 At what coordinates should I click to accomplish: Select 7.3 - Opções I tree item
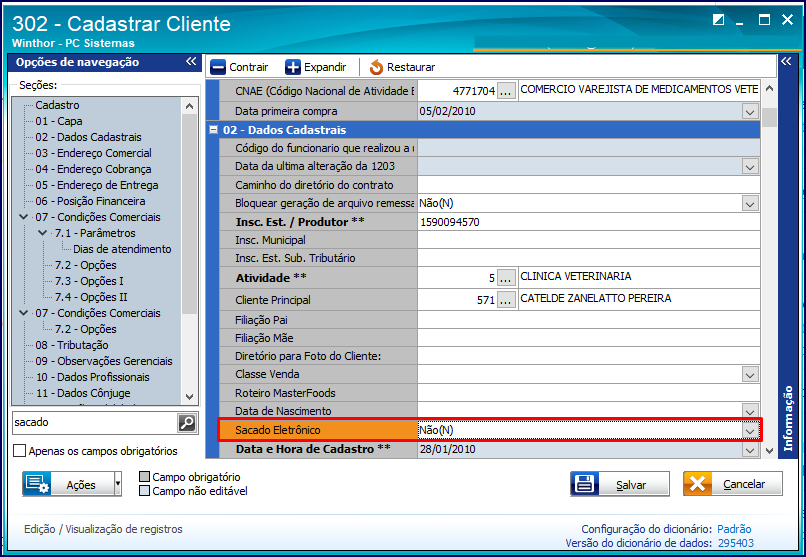coord(89,281)
